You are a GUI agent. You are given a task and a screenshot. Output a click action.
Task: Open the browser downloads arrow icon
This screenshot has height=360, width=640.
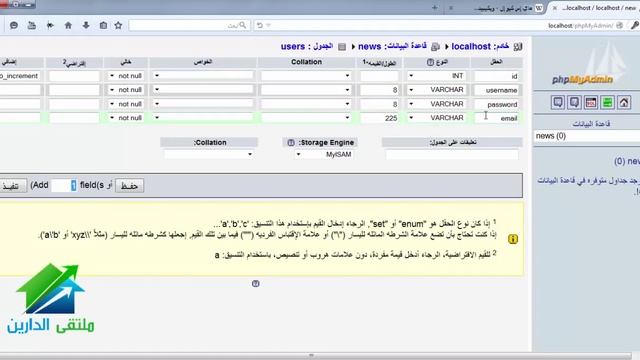point(86,25)
